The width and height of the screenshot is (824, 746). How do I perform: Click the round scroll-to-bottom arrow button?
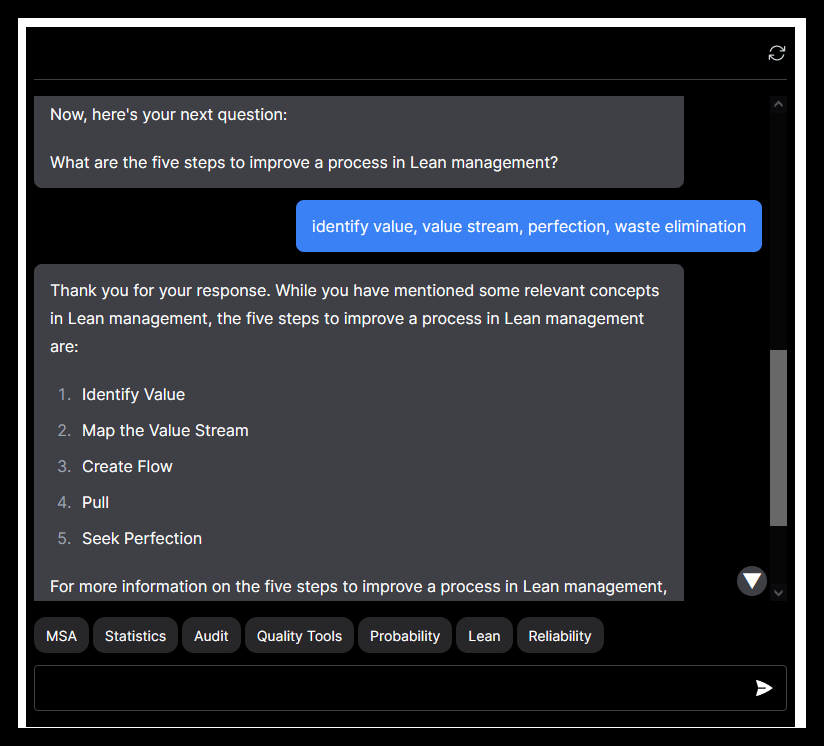point(752,580)
